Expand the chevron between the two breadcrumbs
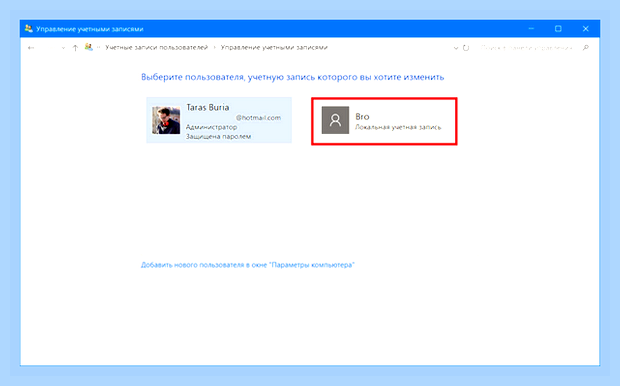620x386 pixels. (214, 48)
